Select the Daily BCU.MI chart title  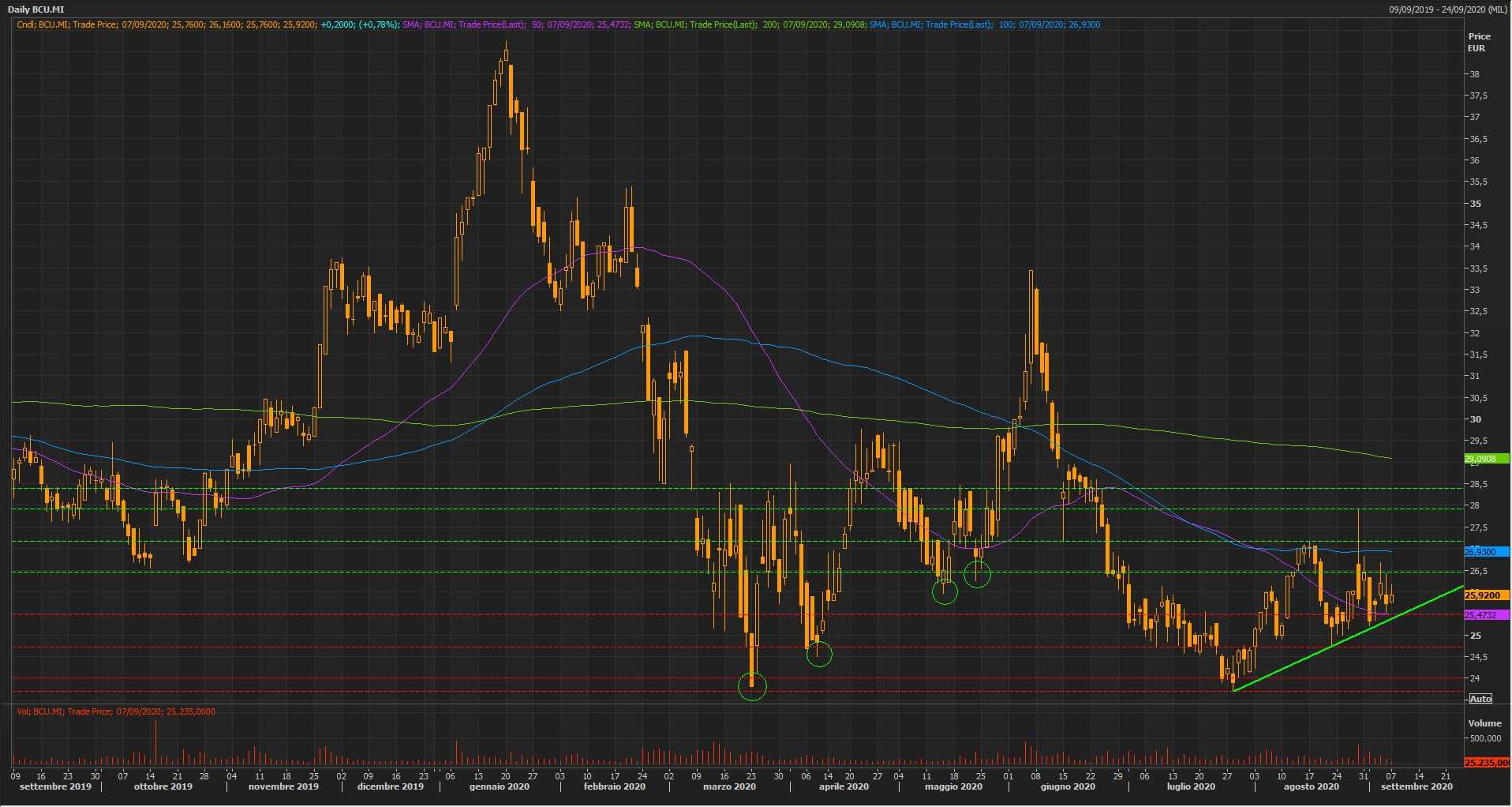point(36,9)
